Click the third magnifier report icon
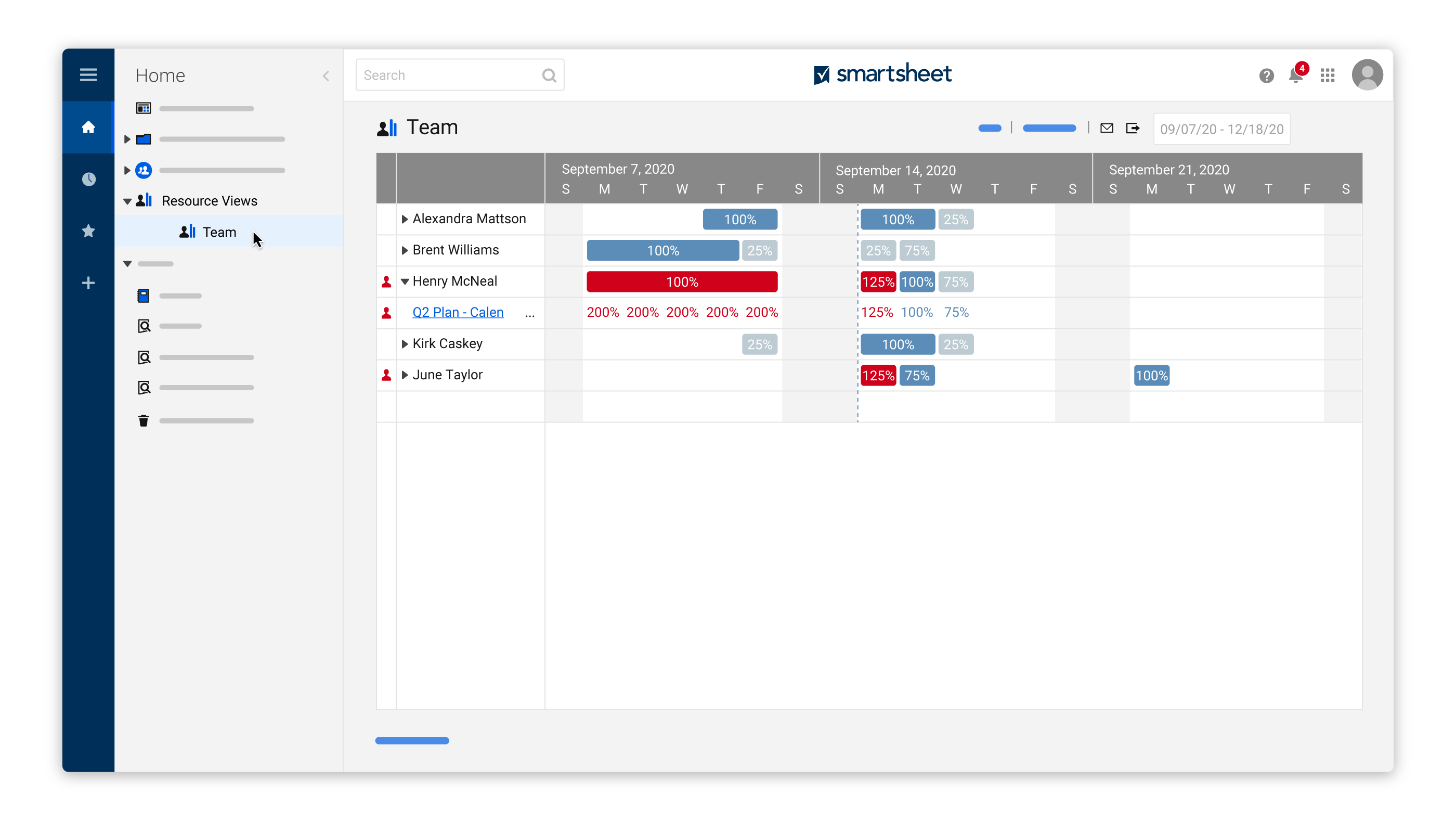Image resolution: width=1456 pixels, height=820 pixels. (x=144, y=388)
